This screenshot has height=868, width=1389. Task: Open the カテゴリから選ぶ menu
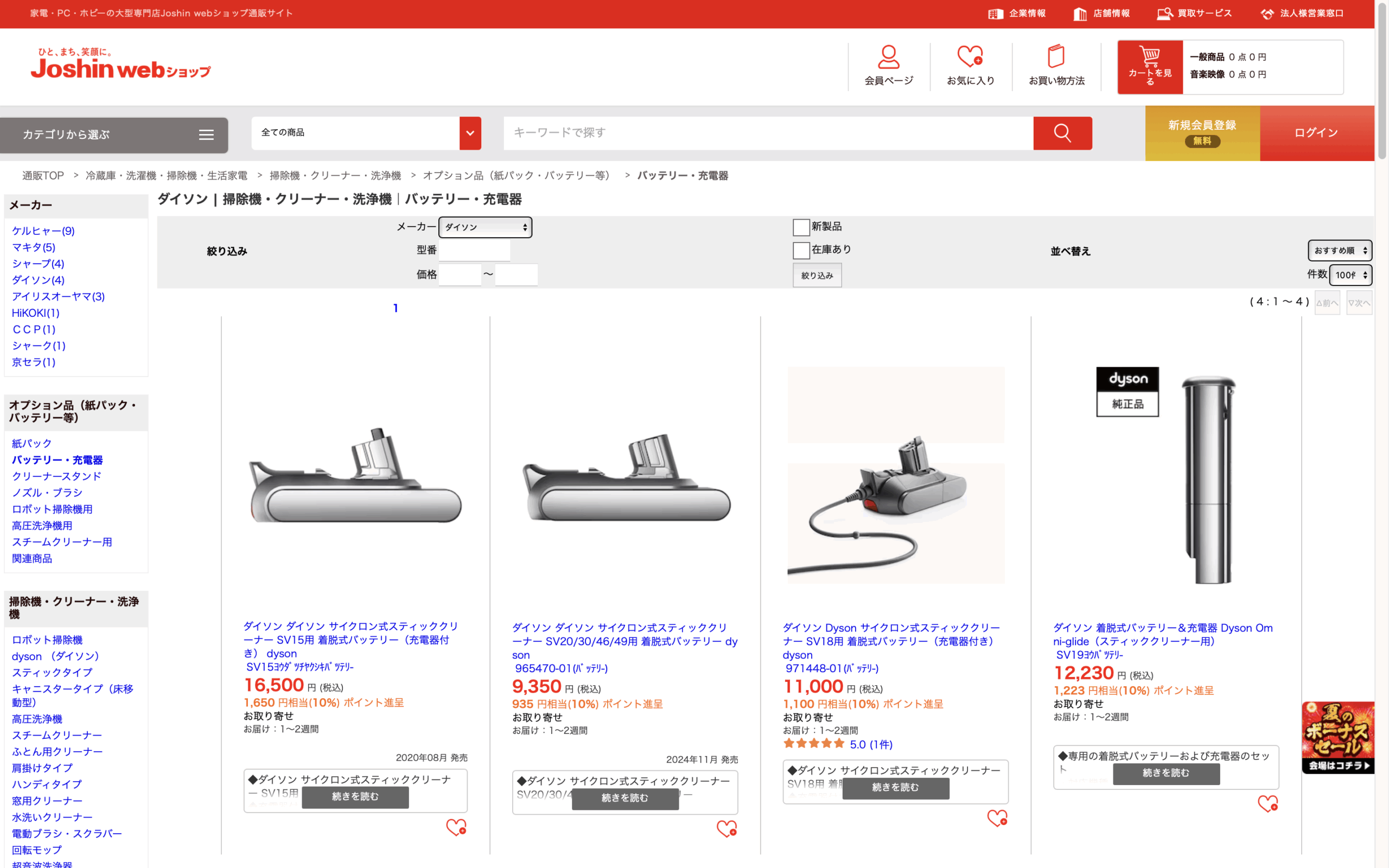[113, 135]
